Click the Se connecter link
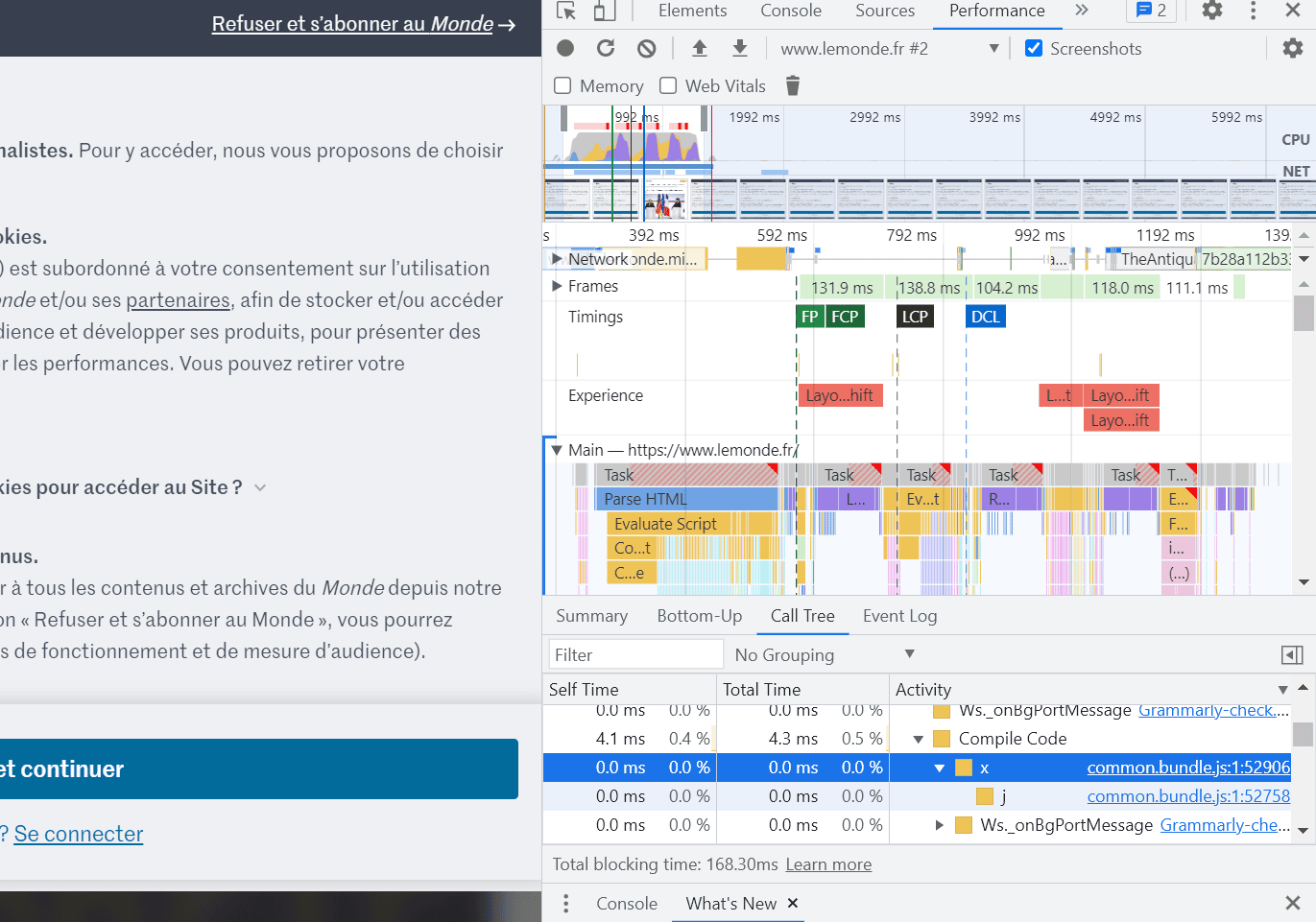The height and width of the screenshot is (922, 1316). (x=79, y=834)
